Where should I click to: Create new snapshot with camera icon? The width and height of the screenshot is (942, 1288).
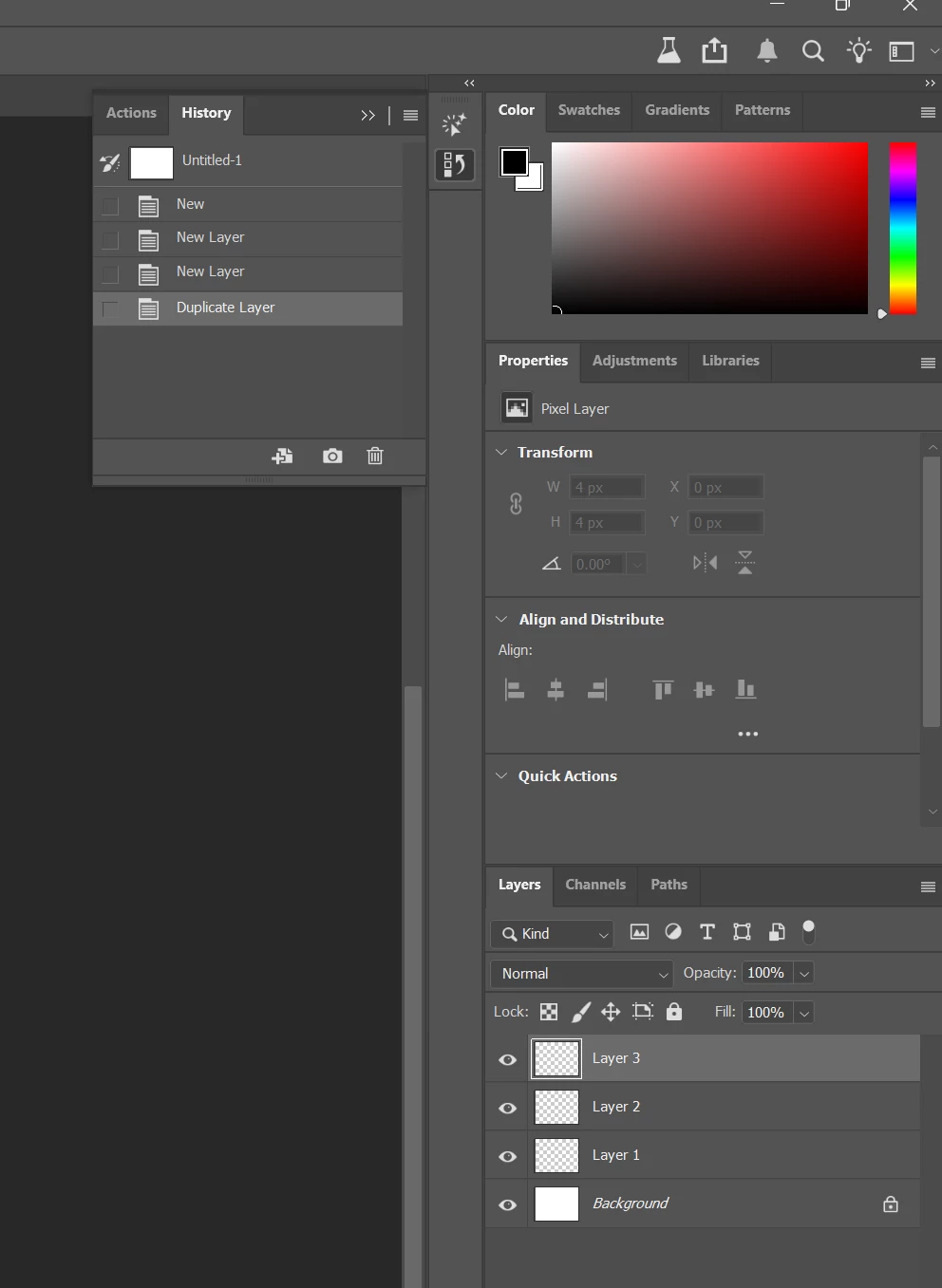[332, 457]
